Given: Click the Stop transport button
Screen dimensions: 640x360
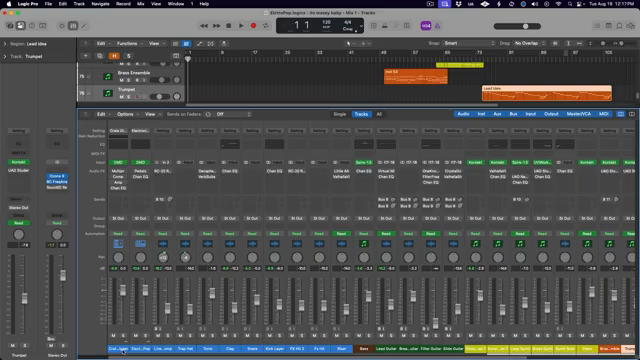Looking at the screenshot, I should click(229, 26).
